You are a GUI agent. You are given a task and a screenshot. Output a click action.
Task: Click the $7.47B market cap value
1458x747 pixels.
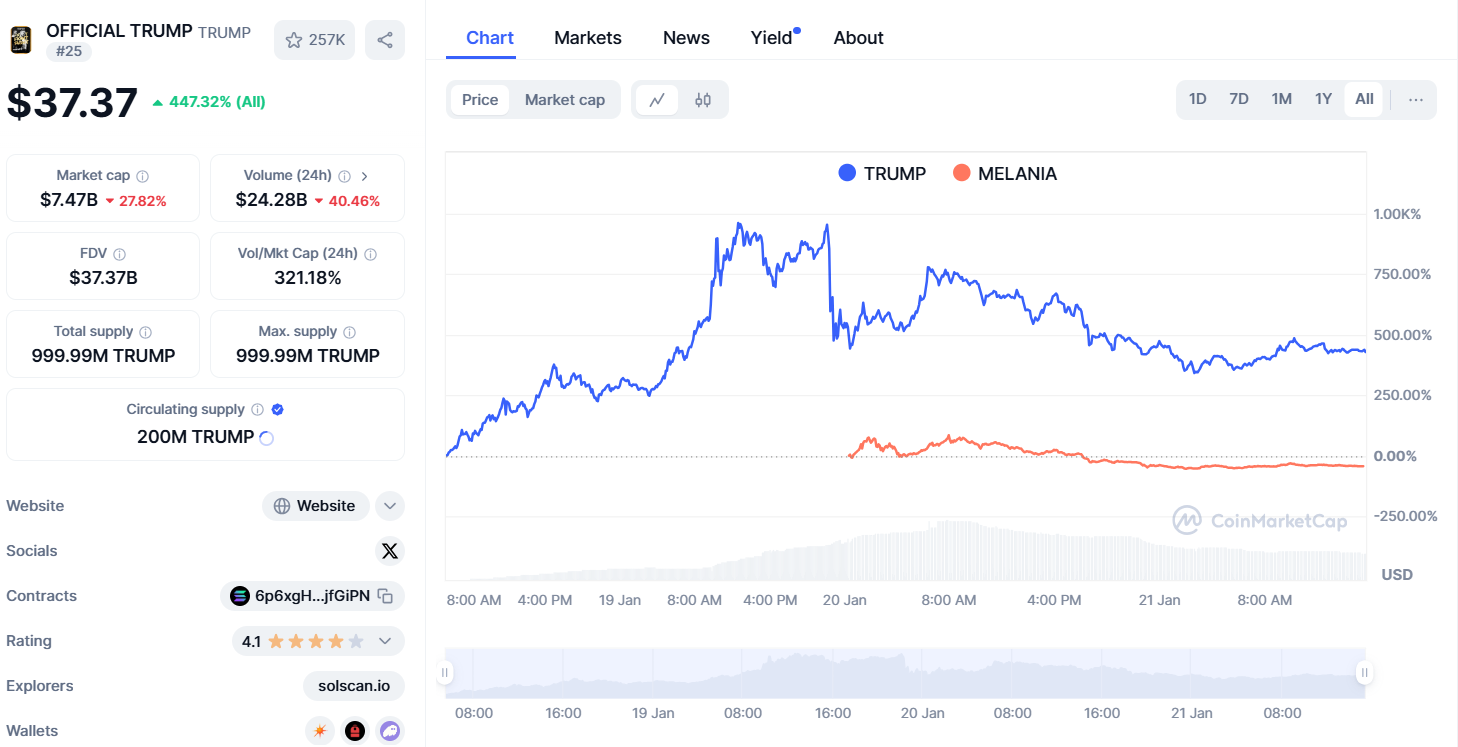coord(69,200)
